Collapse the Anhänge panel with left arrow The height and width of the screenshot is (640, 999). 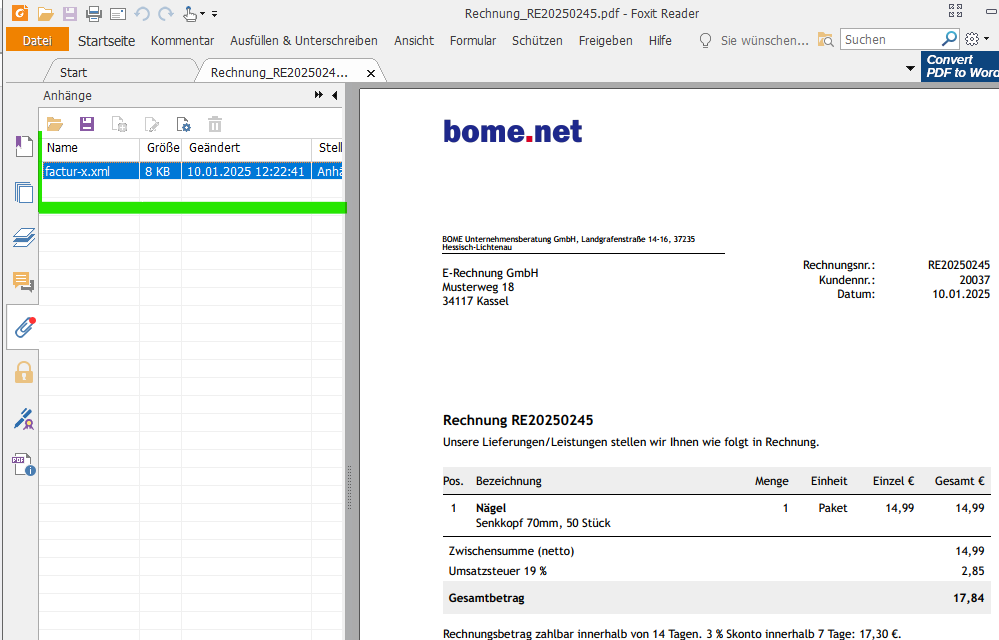tap(334, 96)
